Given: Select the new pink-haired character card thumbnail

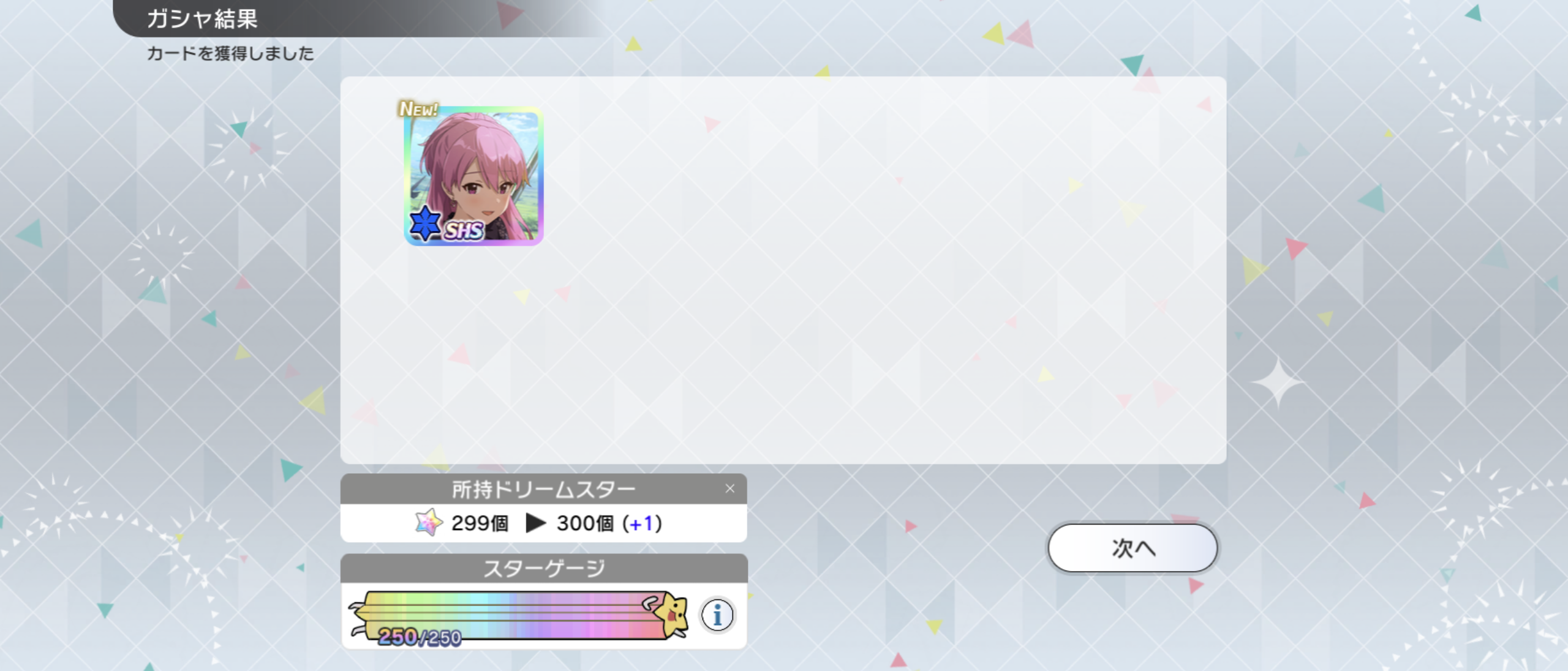Looking at the screenshot, I should [473, 176].
